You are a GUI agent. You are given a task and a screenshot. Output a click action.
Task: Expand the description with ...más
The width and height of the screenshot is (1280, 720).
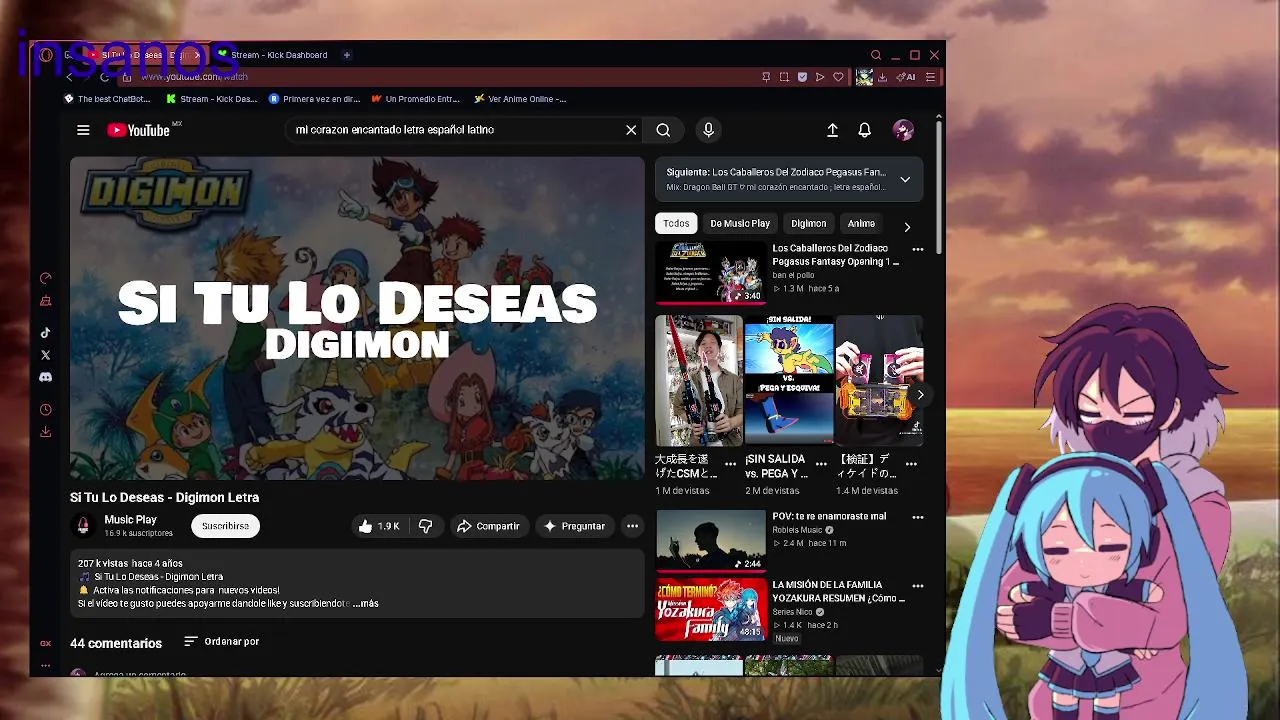[x=366, y=604]
